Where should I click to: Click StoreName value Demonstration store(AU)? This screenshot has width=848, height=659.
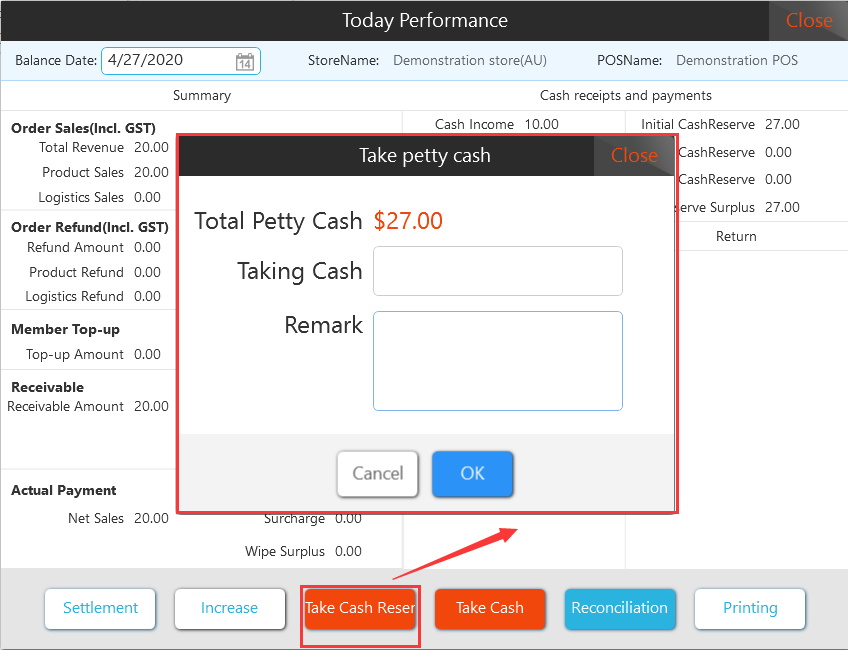pyautogui.click(x=470, y=61)
